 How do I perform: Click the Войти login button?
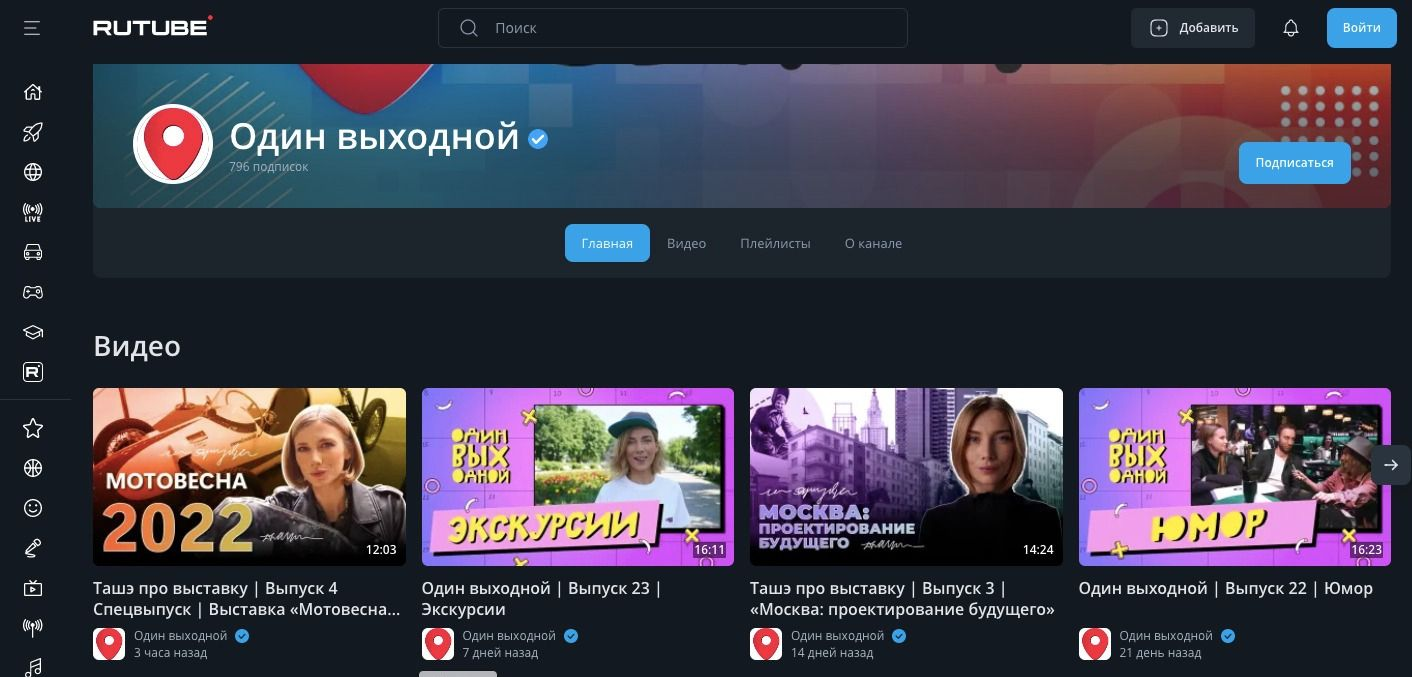click(1361, 28)
